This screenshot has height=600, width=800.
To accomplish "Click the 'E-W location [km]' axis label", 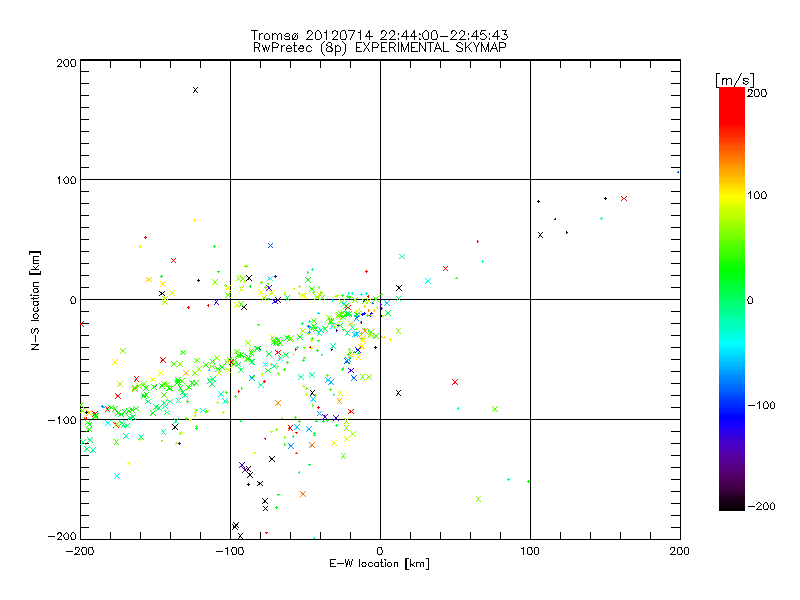I will click(379, 563).
